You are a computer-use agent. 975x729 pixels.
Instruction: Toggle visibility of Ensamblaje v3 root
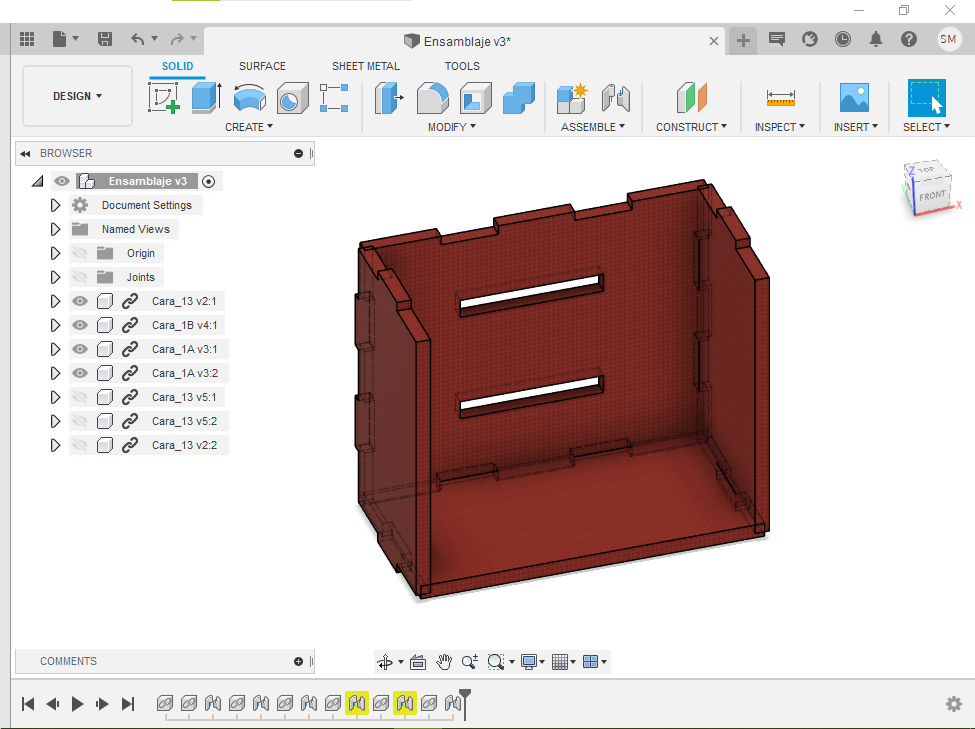click(62, 181)
